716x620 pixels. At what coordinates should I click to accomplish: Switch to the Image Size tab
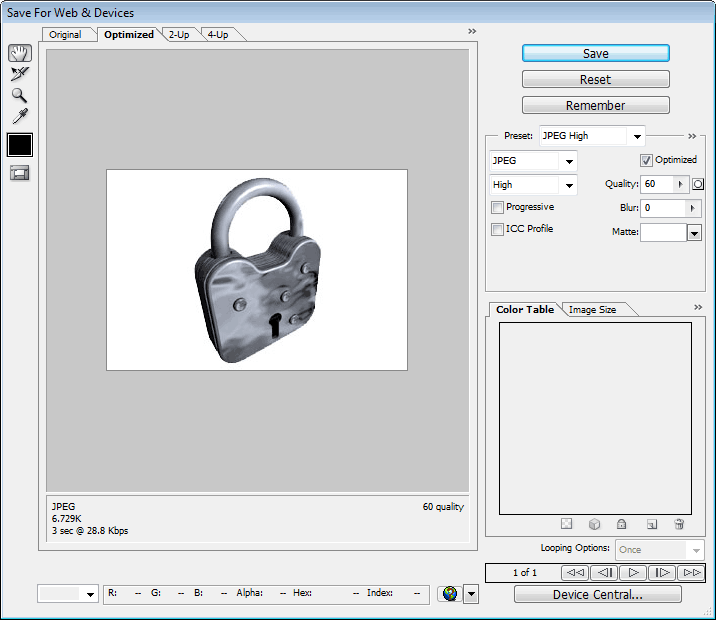point(592,310)
